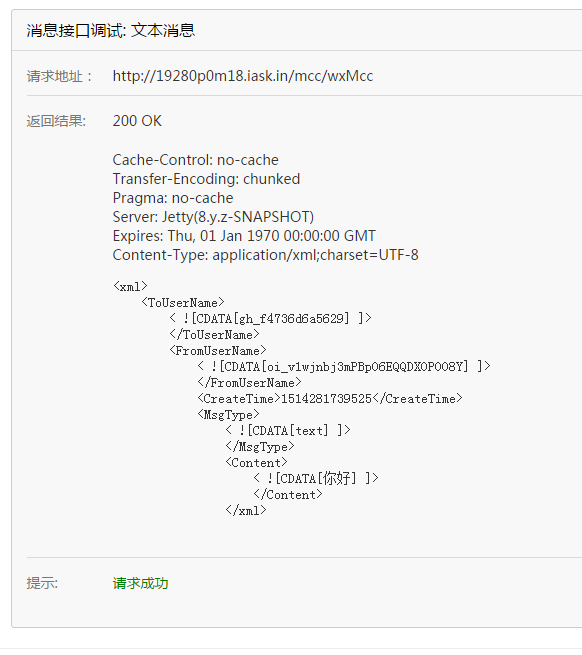Click the Content-Type: application/xml header line
This screenshot has width=582, height=655.
pyautogui.click(x=265, y=255)
